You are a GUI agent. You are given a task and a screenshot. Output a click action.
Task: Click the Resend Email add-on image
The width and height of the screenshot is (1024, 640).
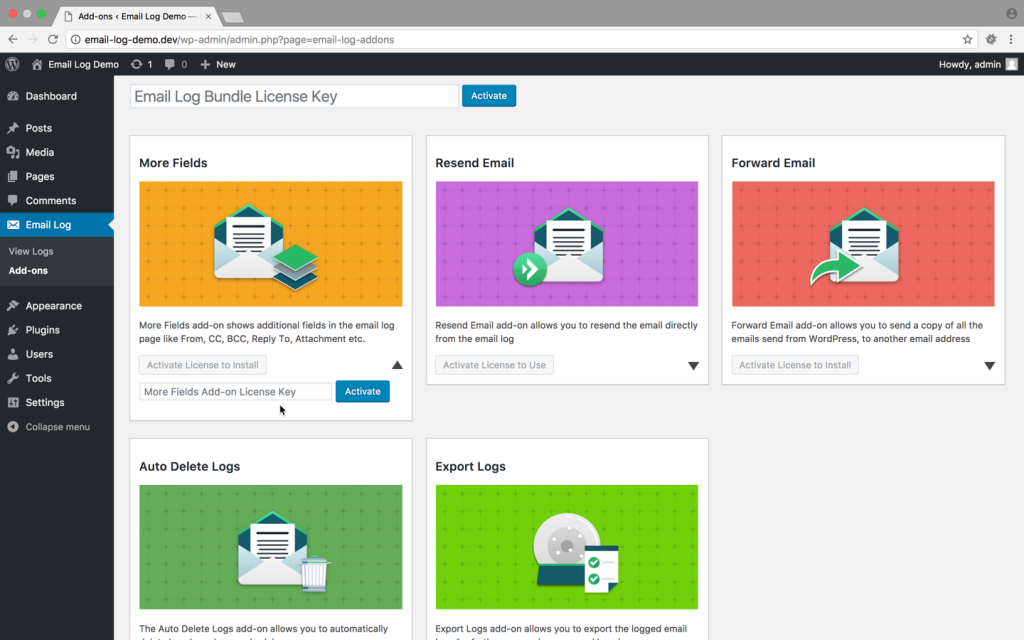coord(567,244)
